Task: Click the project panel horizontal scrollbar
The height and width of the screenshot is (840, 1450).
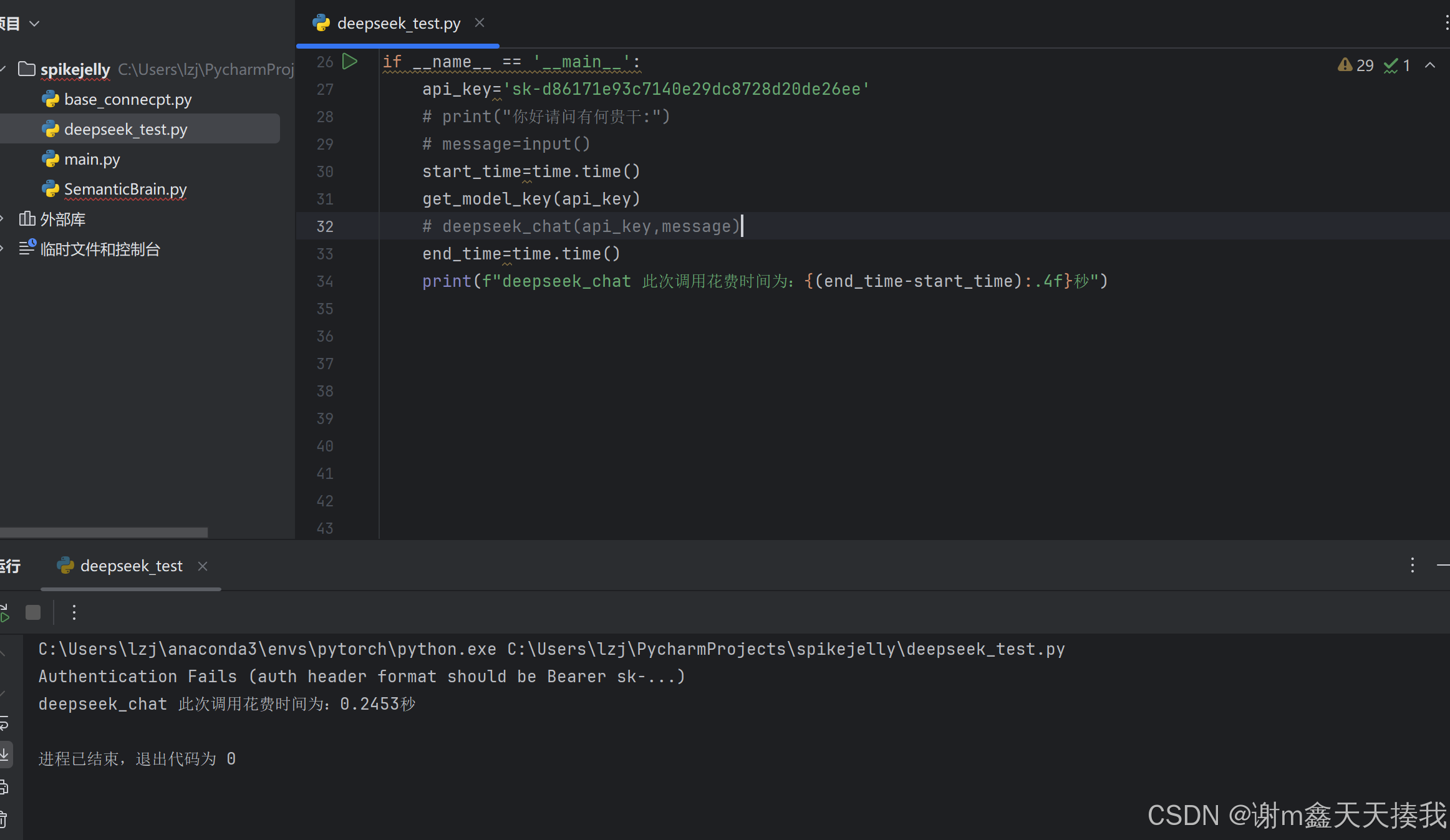Action: (104, 533)
